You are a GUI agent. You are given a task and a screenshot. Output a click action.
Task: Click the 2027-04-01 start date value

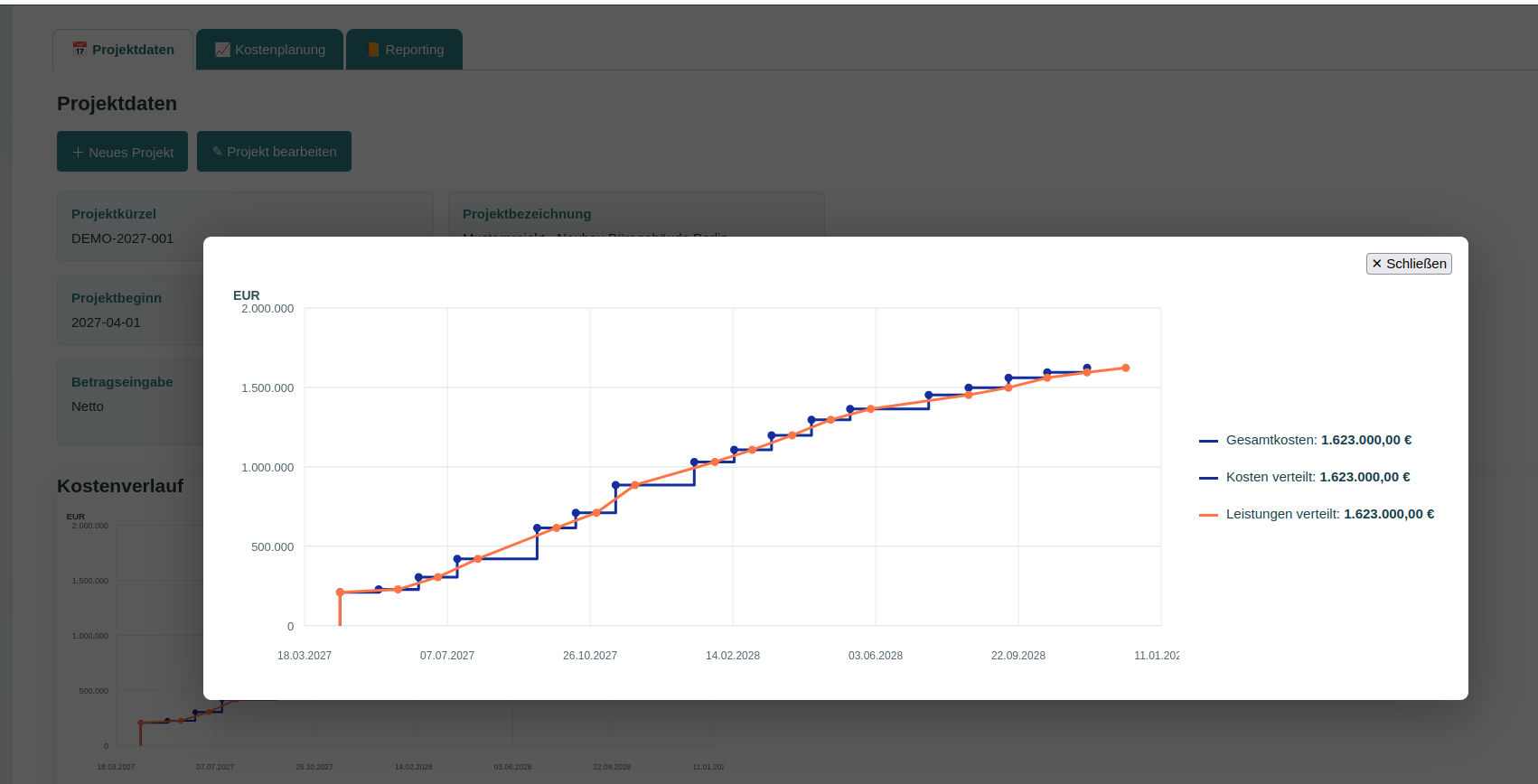[x=107, y=322]
